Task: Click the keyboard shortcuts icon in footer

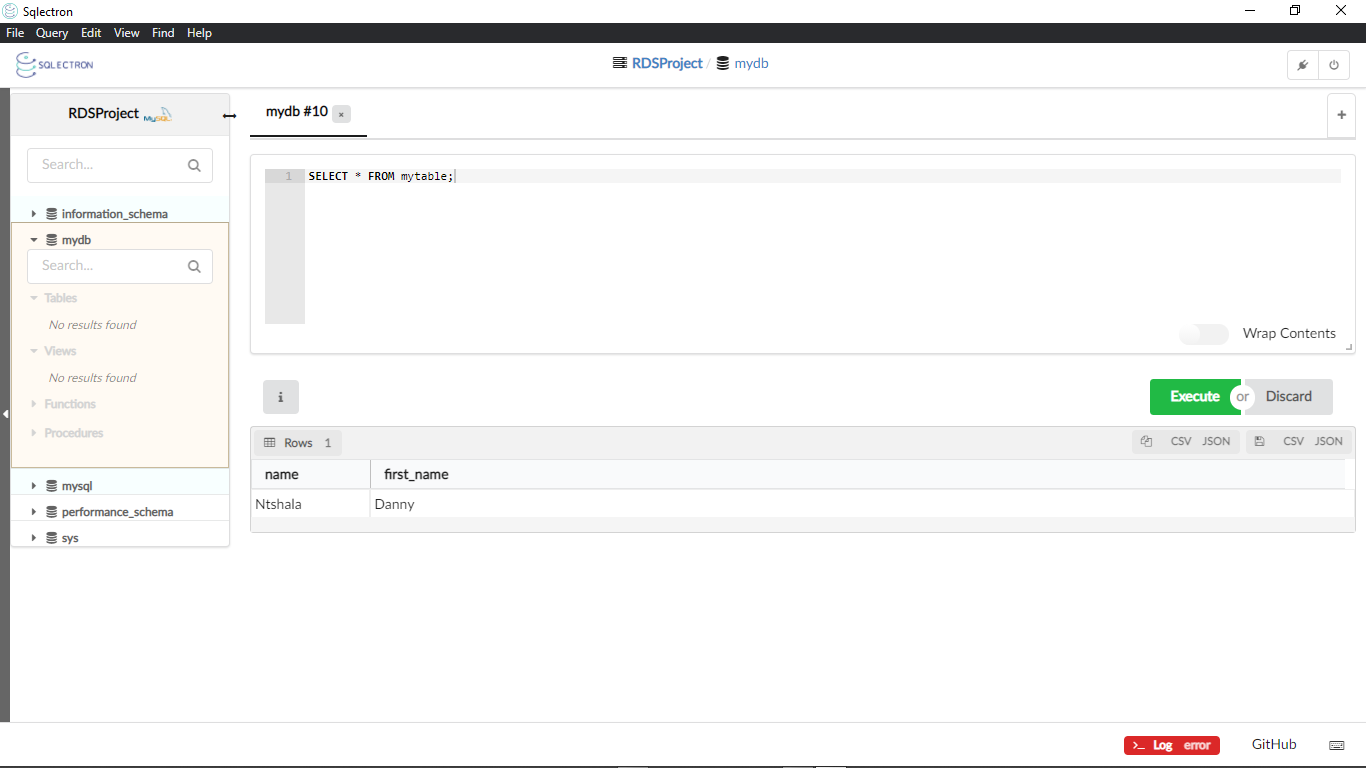Action: (1336, 745)
